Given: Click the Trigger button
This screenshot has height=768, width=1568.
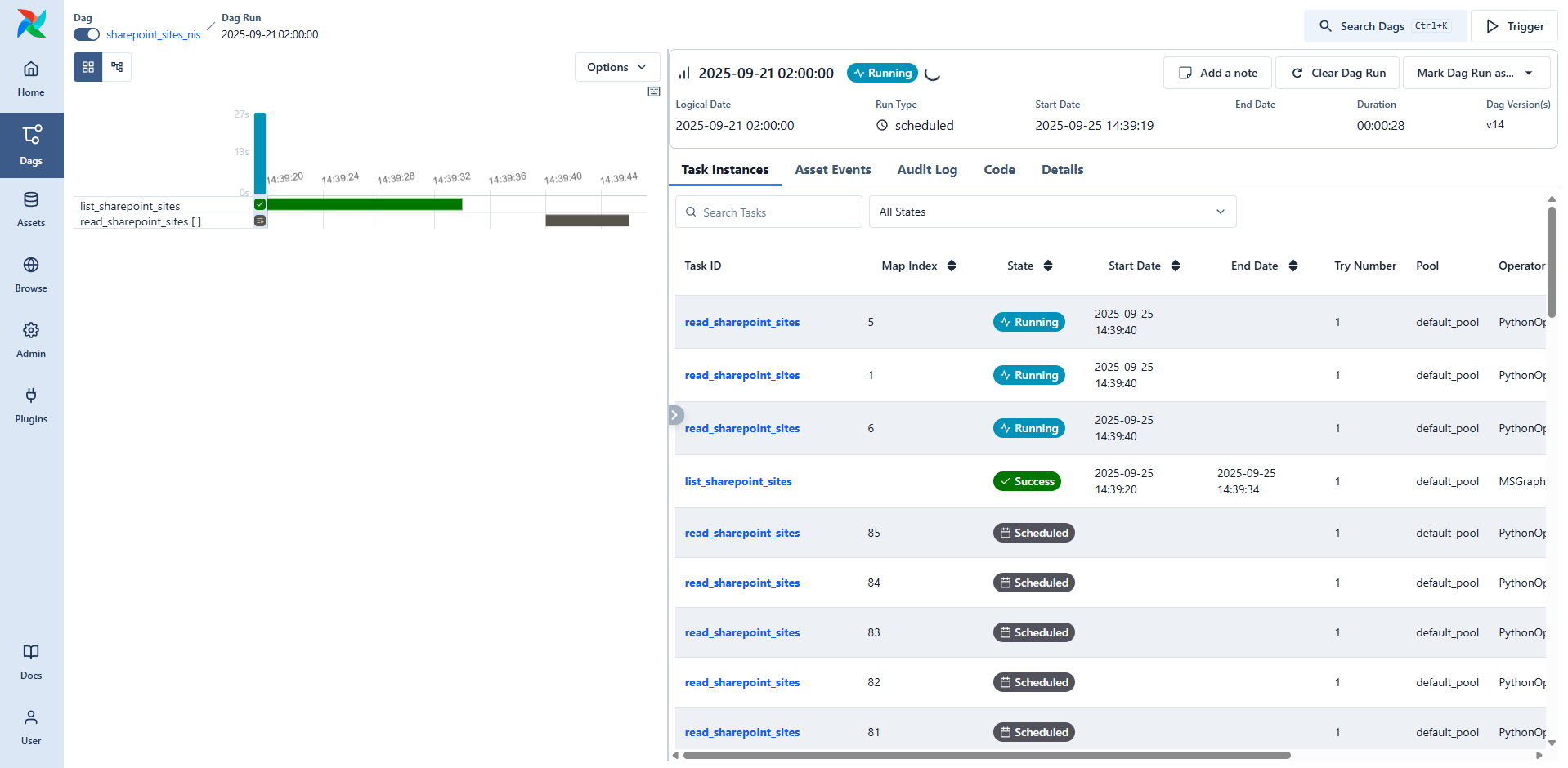Looking at the screenshot, I should pos(1514,26).
